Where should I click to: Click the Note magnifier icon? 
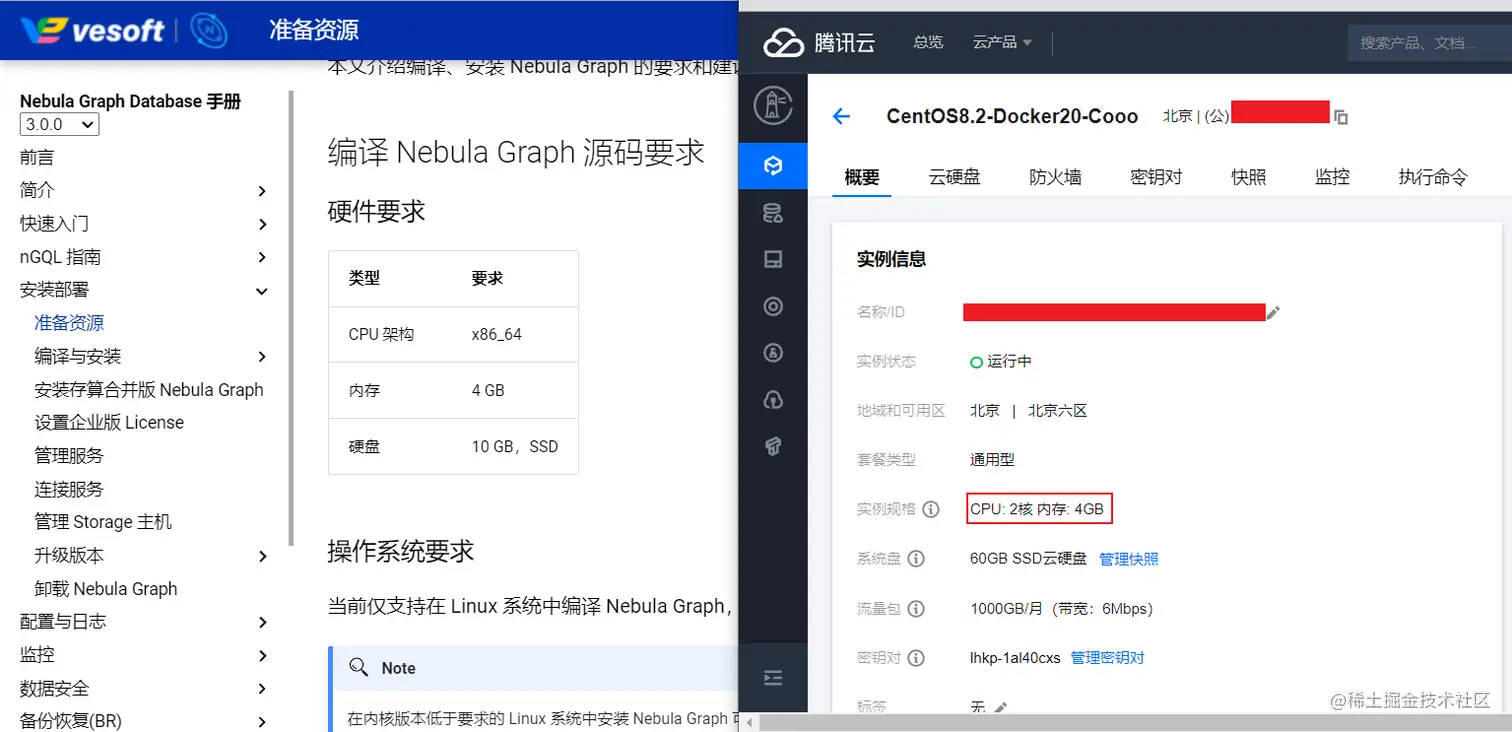click(357, 667)
